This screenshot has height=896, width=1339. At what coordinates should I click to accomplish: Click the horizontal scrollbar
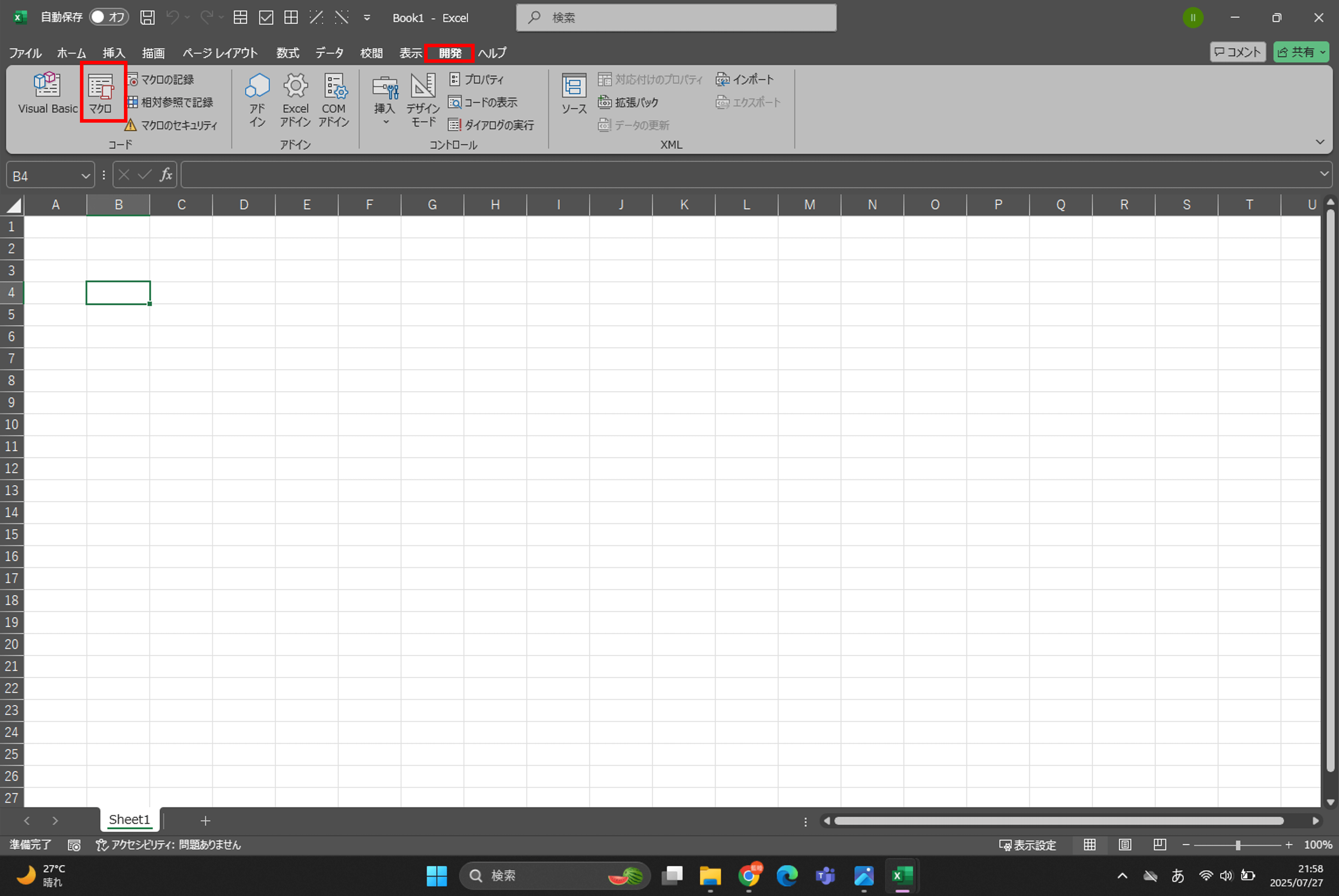pyautogui.click(x=1058, y=821)
